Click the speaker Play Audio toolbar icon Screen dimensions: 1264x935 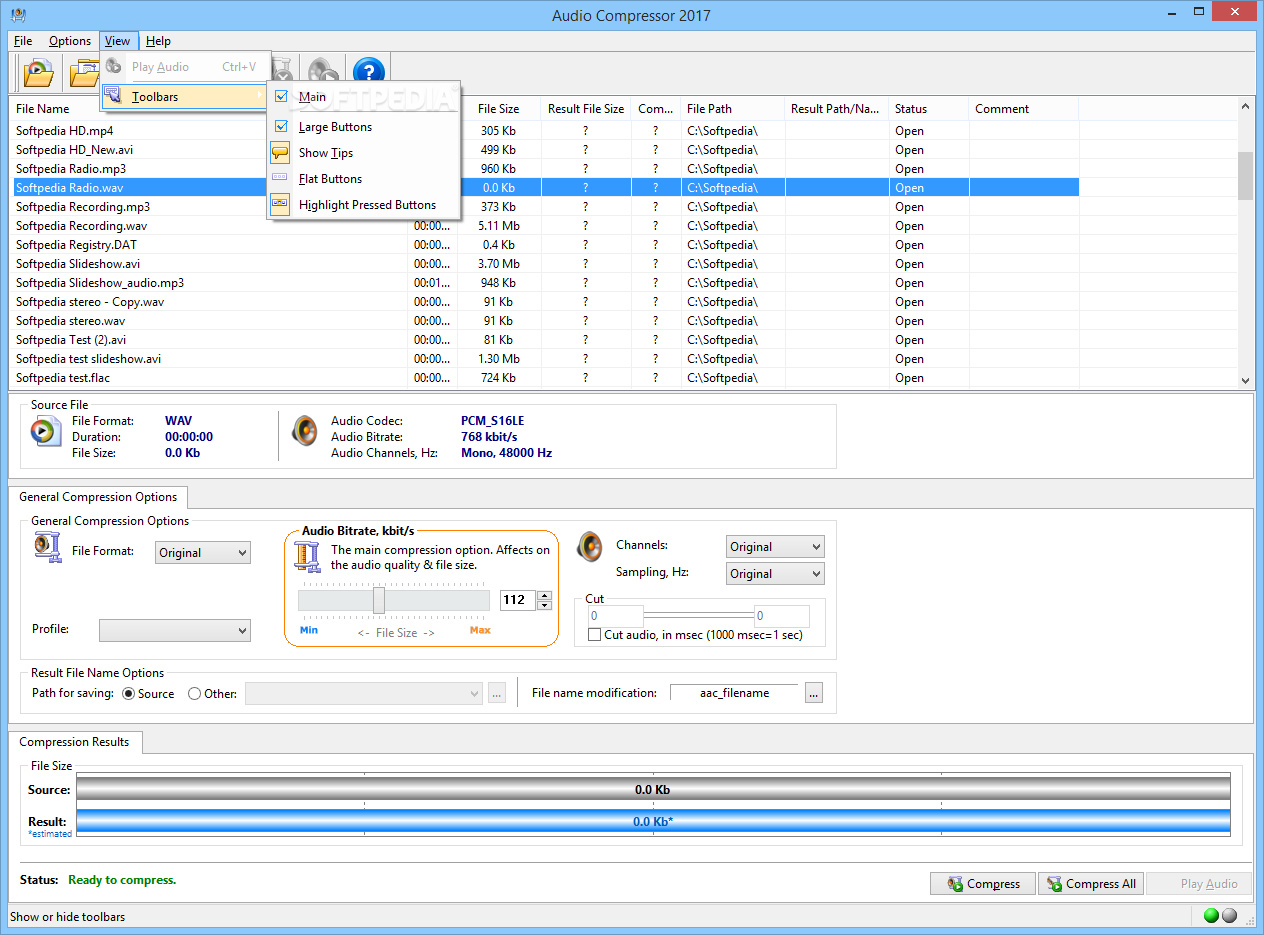point(322,71)
